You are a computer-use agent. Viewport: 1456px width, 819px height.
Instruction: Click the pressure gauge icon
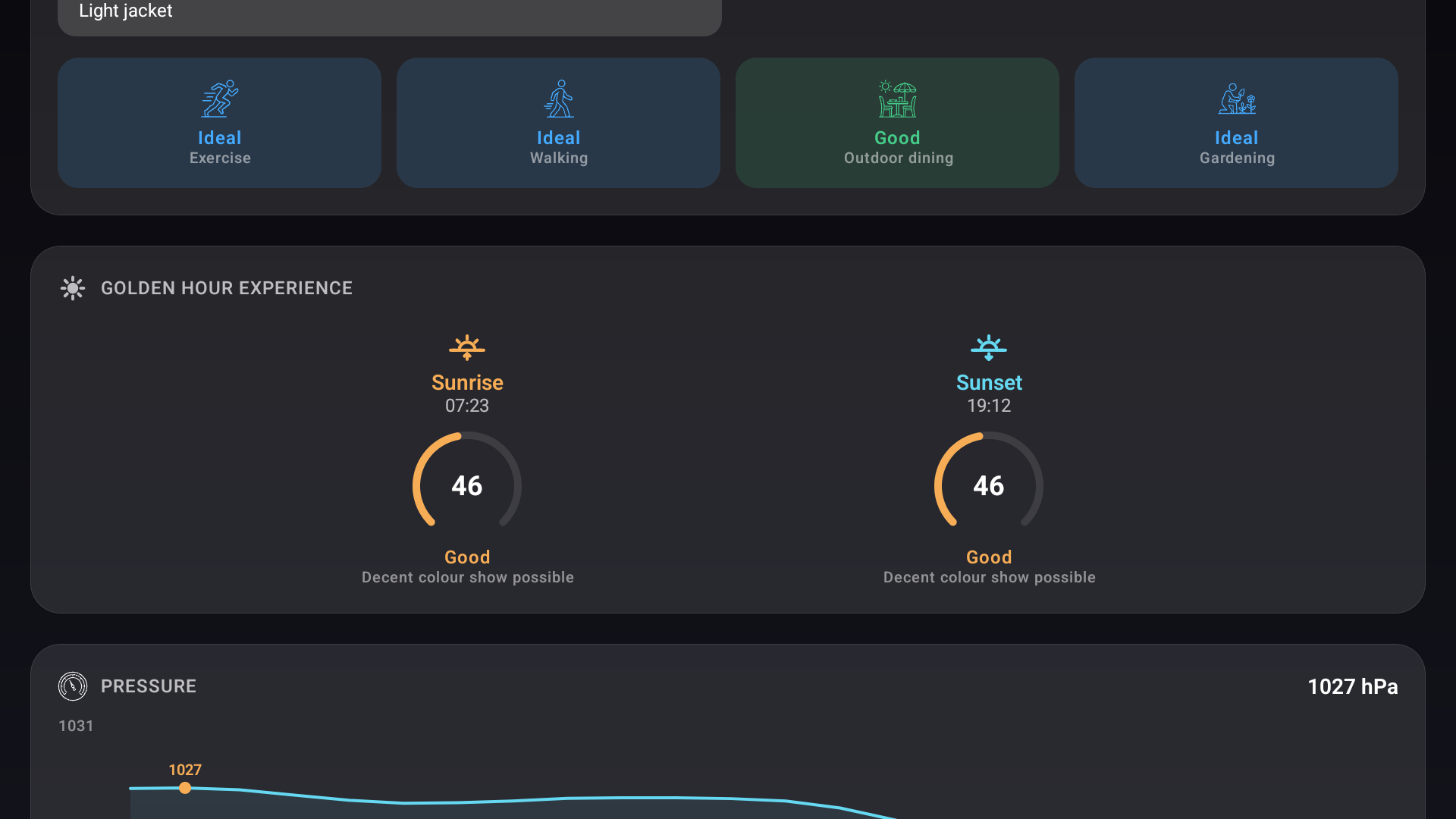[73, 686]
